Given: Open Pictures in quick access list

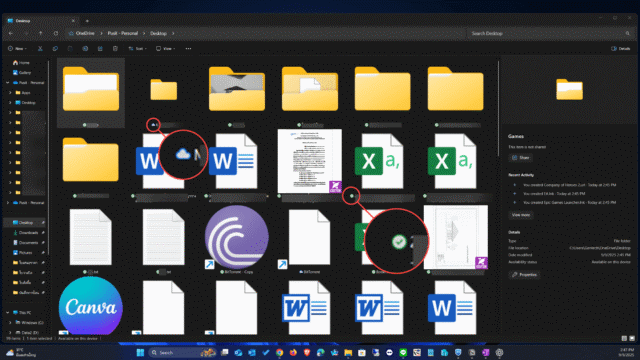Looking at the screenshot, I should [x=22, y=253].
